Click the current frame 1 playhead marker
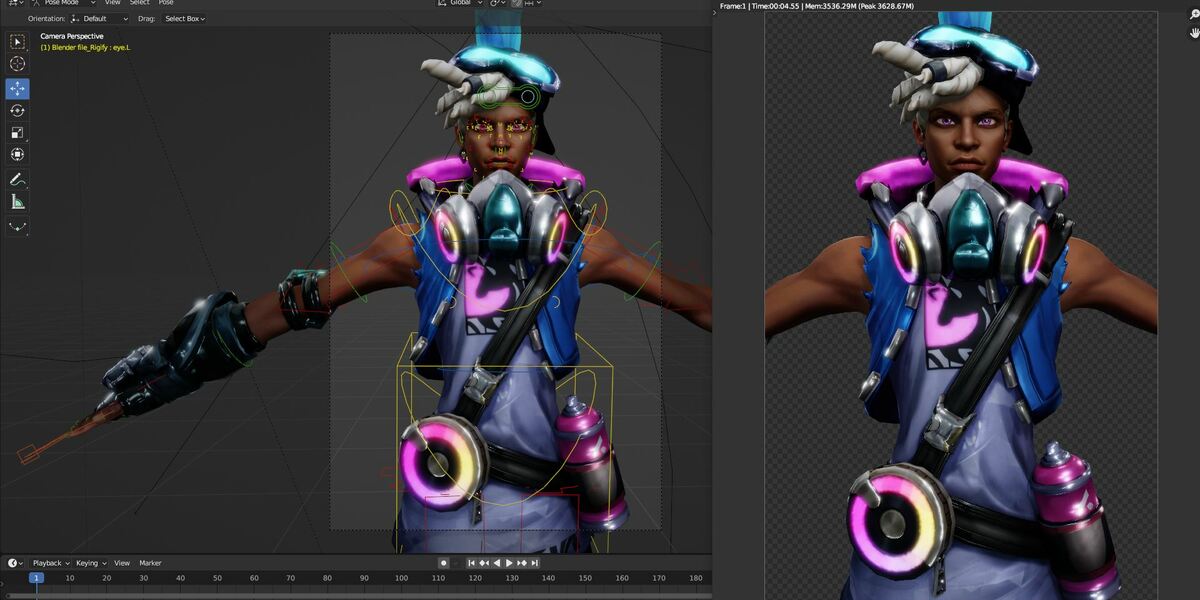 pyautogui.click(x=36, y=577)
